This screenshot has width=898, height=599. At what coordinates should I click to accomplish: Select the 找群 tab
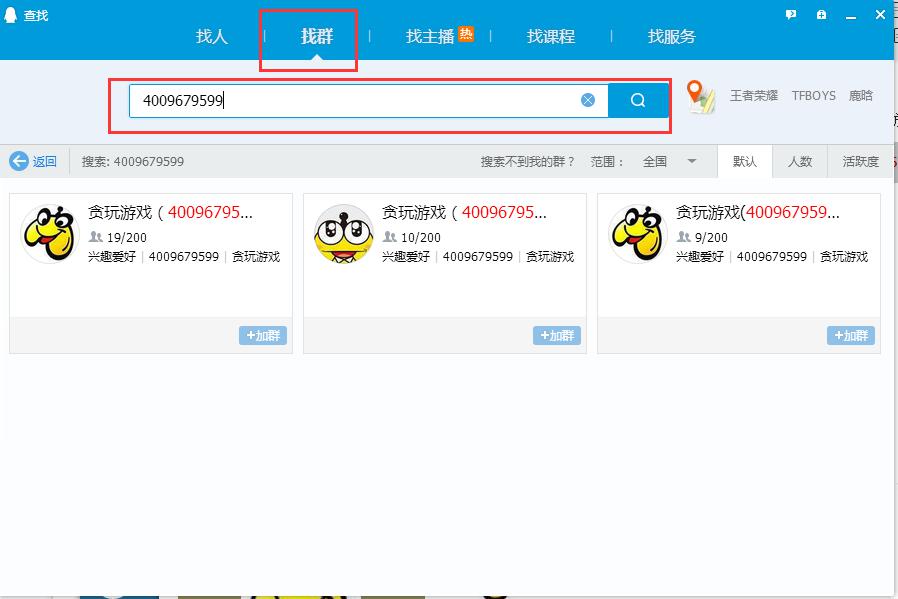coord(317,37)
